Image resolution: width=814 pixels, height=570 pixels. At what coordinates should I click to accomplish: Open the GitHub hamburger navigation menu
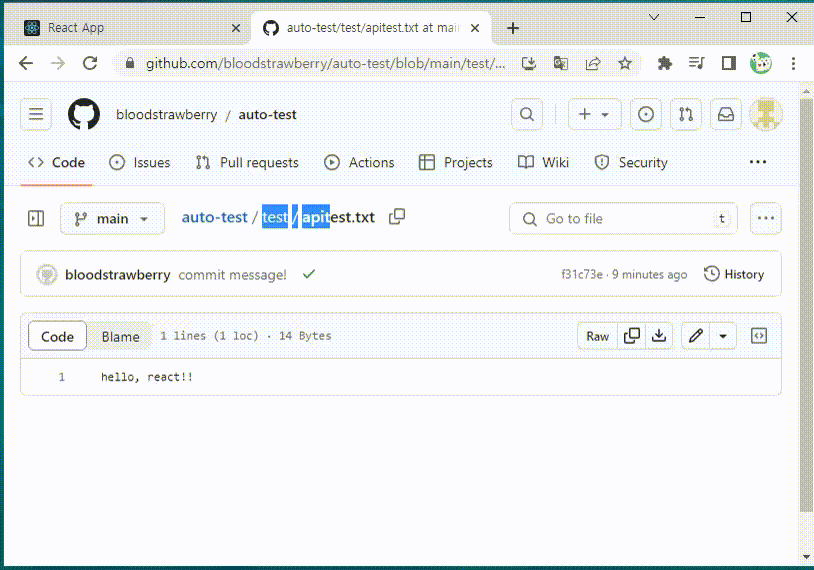pyautogui.click(x=36, y=114)
